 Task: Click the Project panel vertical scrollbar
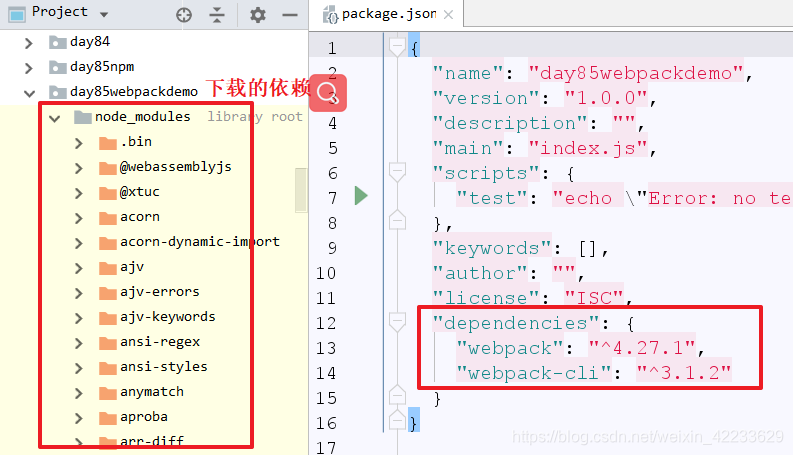coord(301,190)
